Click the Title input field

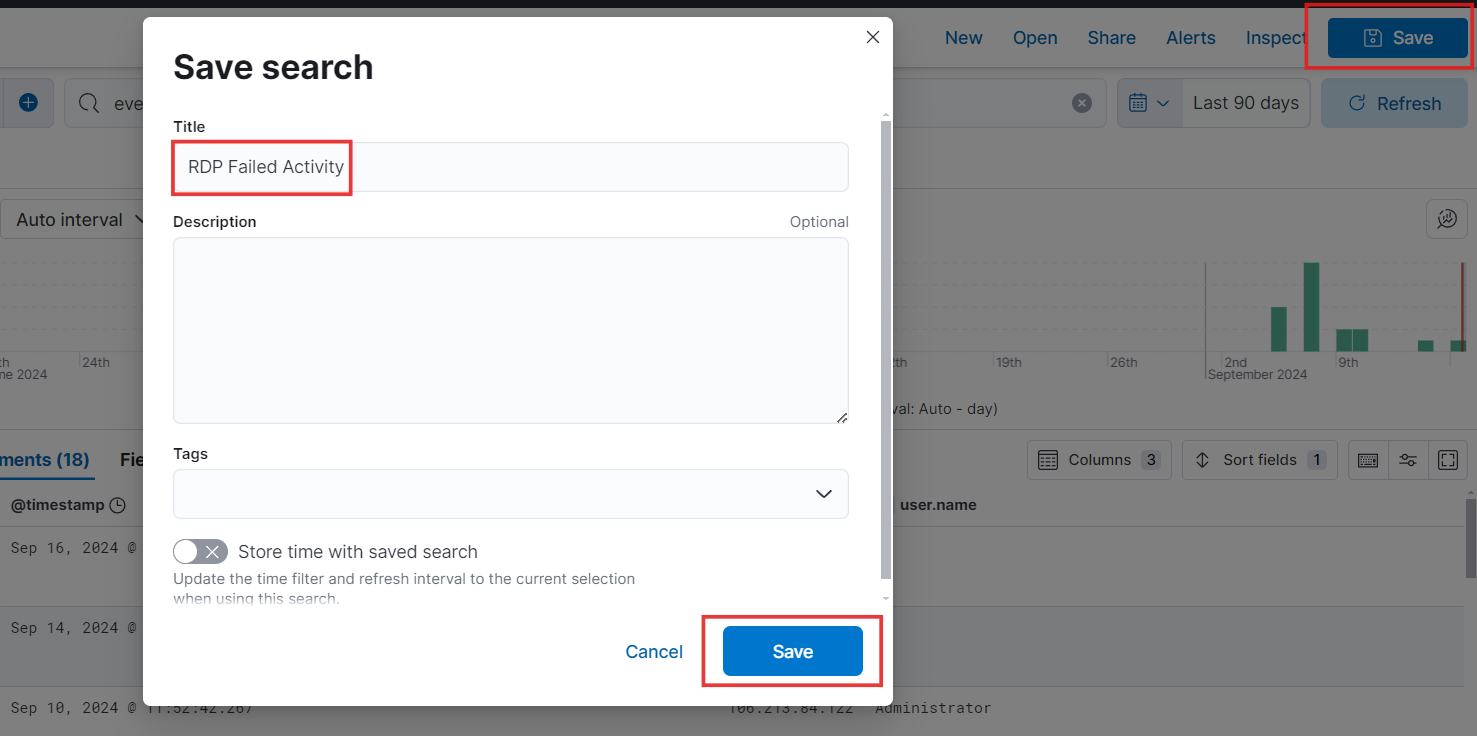511,167
